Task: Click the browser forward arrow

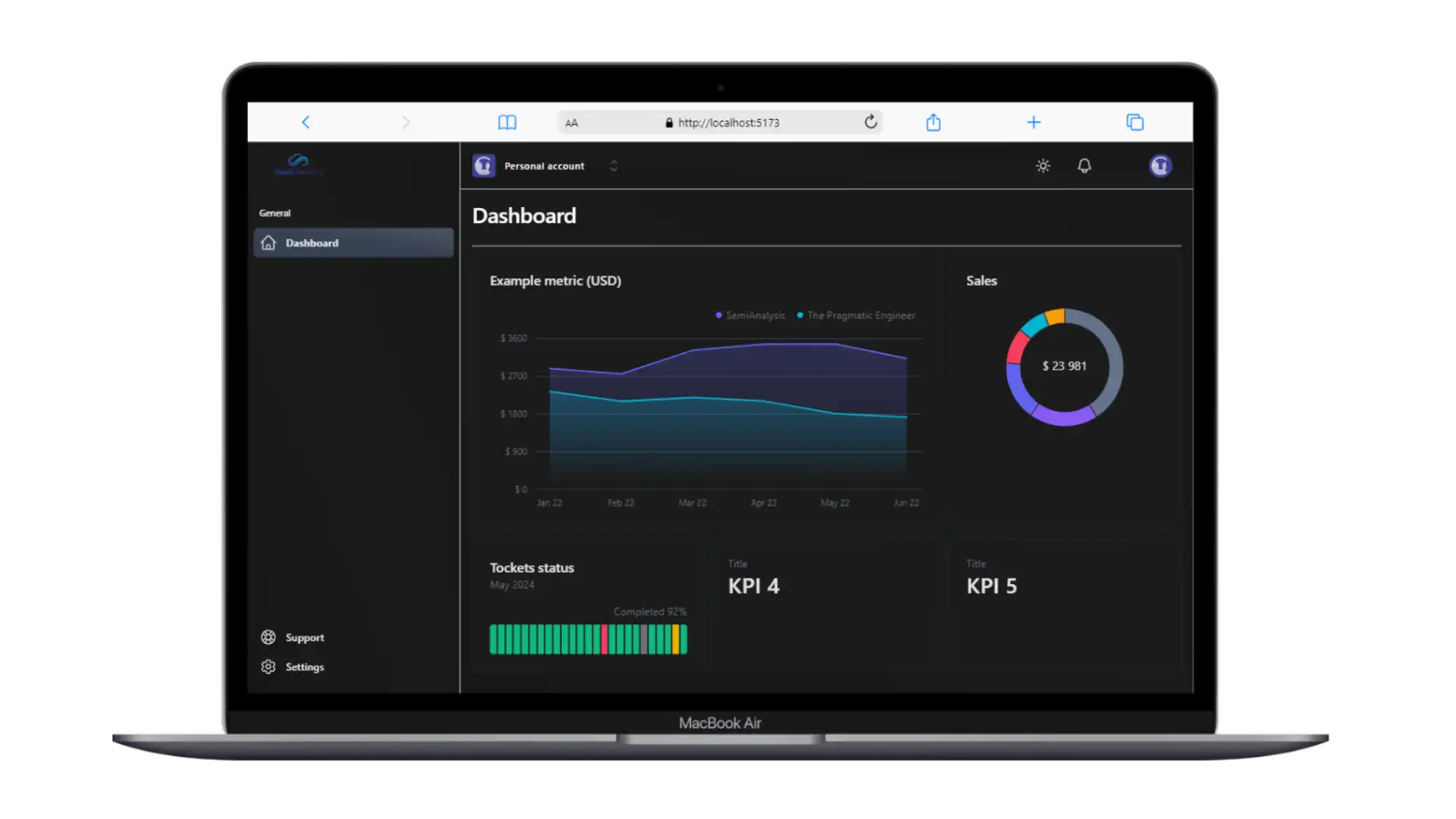Action: [x=406, y=122]
